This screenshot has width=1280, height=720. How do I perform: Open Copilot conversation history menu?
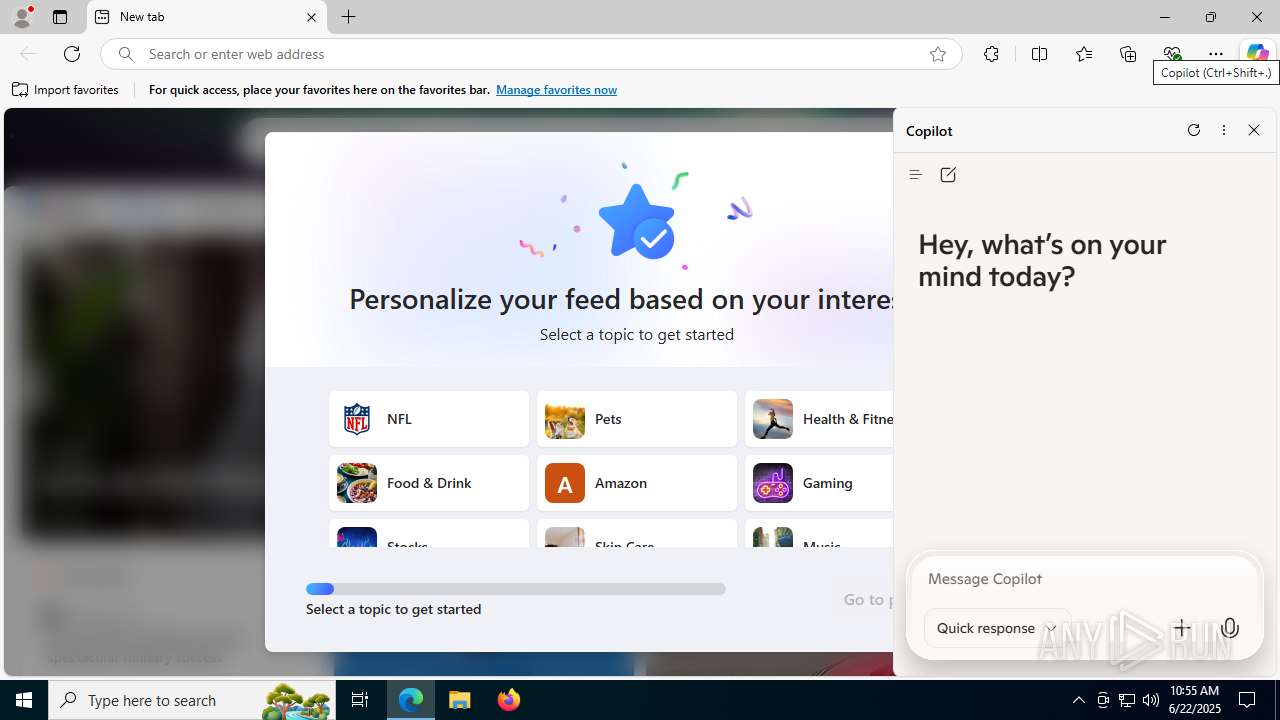(x=915, y=175)
